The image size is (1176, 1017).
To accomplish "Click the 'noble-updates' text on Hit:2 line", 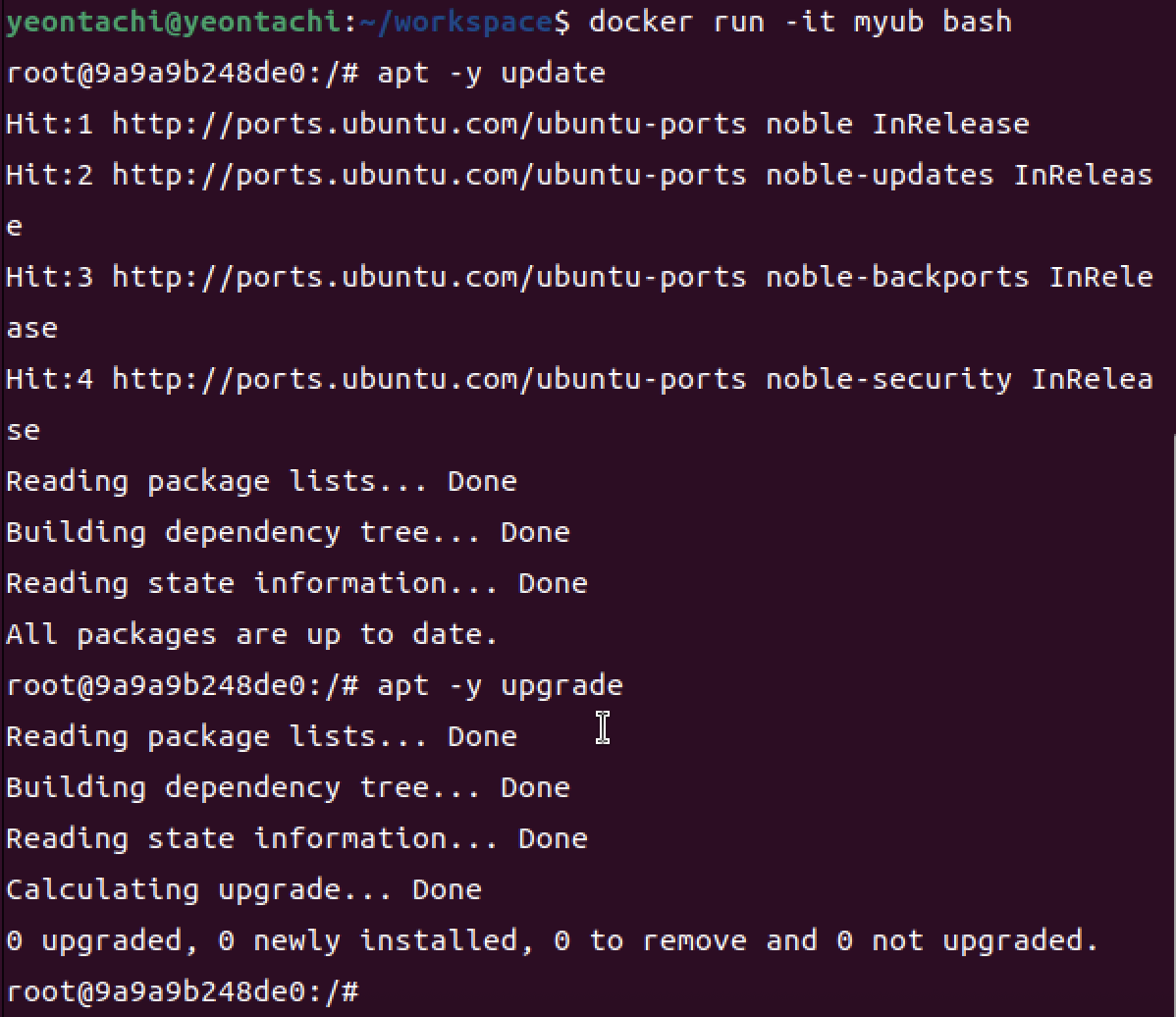I will [x=880, y=176].
